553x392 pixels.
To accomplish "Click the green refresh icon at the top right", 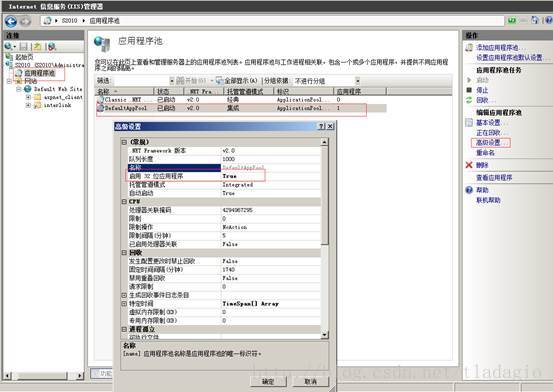I will 511,20.
